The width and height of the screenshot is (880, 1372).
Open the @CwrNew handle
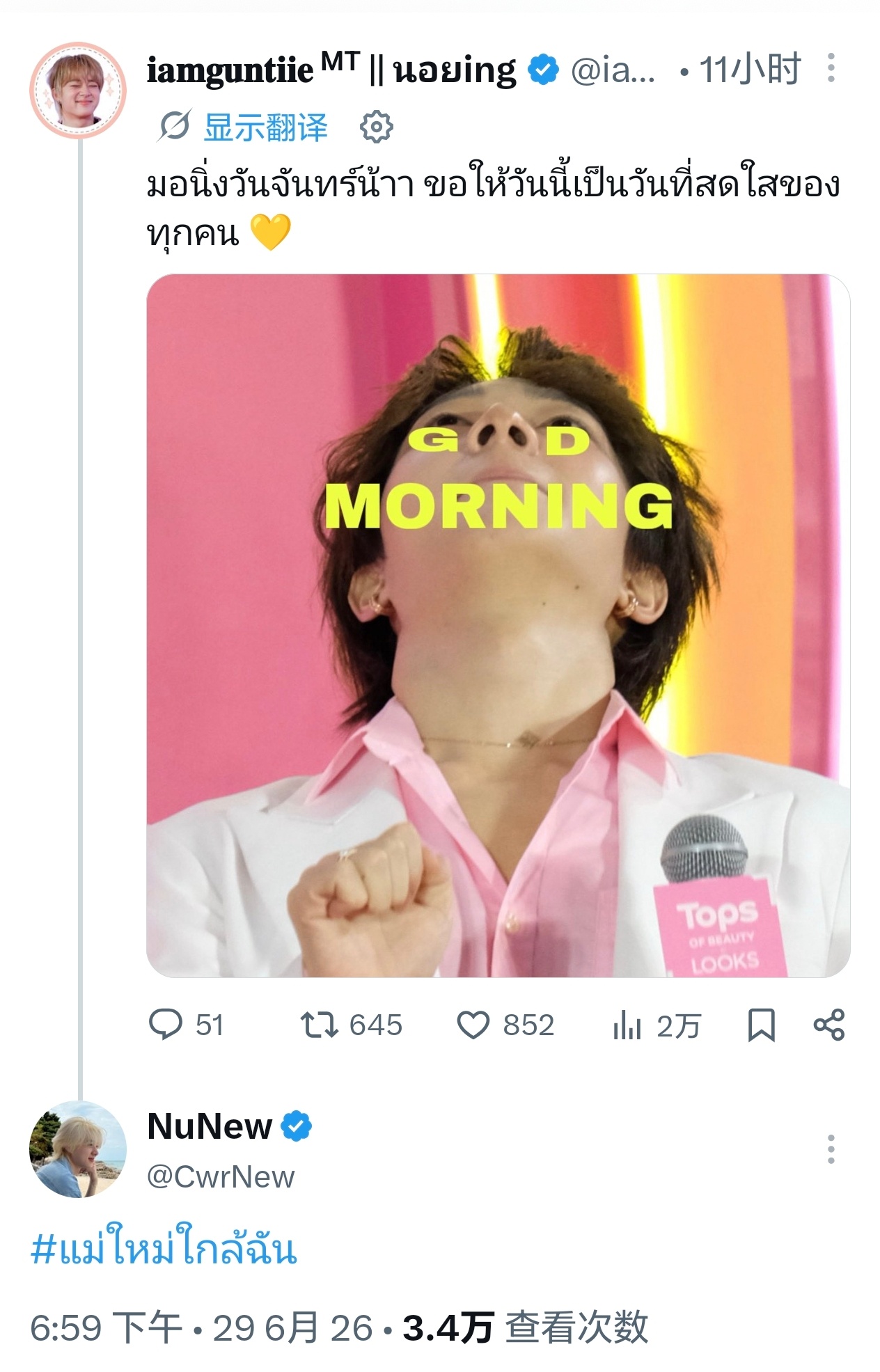pos(221,1177)
